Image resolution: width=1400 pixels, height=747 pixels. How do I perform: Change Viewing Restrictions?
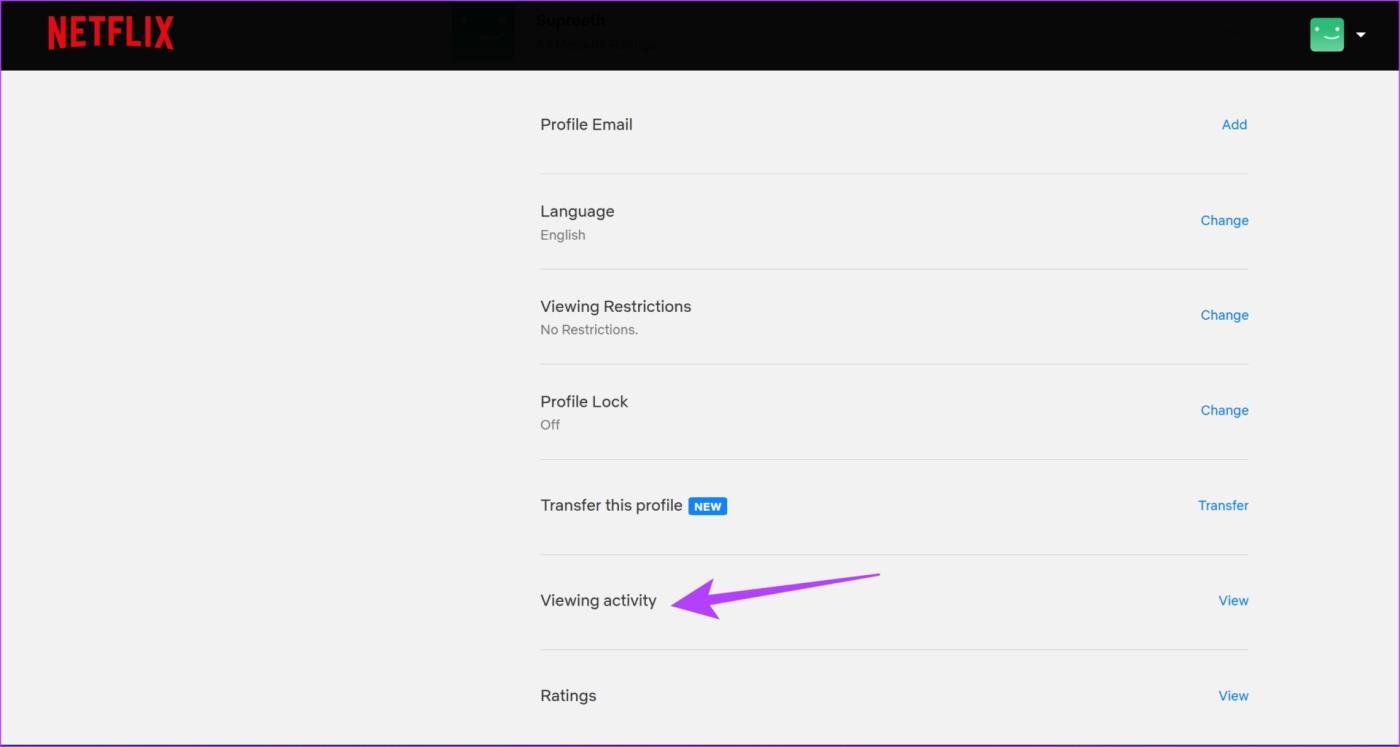tap(1224, 315)
